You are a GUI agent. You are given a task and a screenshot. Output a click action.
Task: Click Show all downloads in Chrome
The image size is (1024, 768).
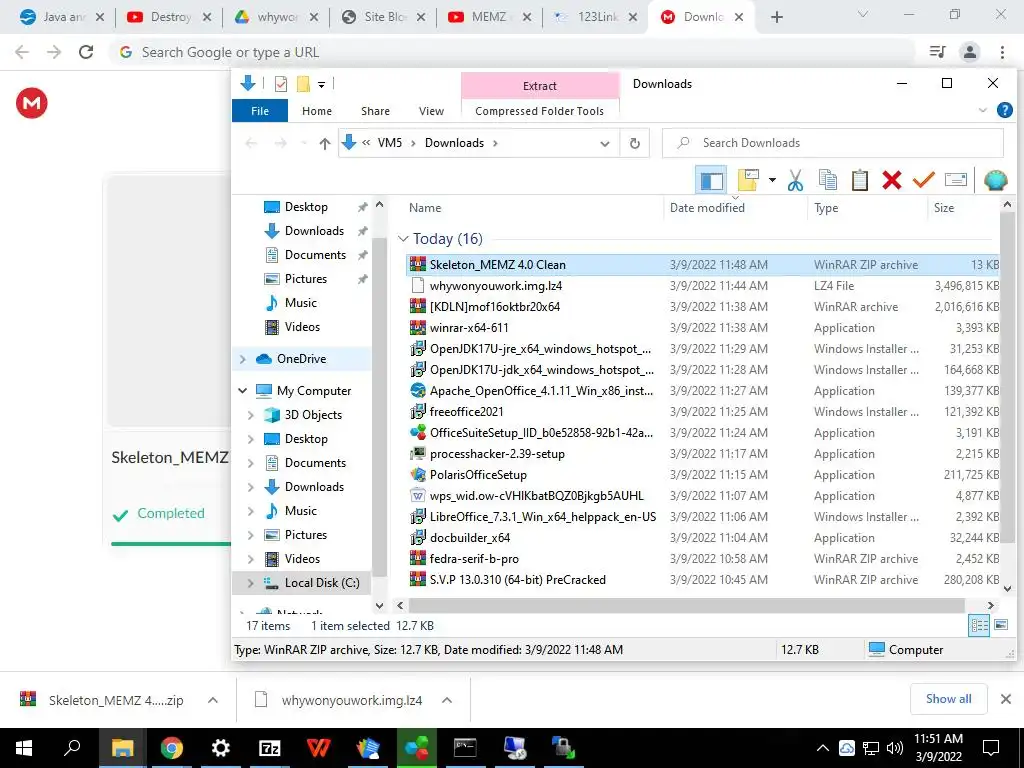coord(948,699)
